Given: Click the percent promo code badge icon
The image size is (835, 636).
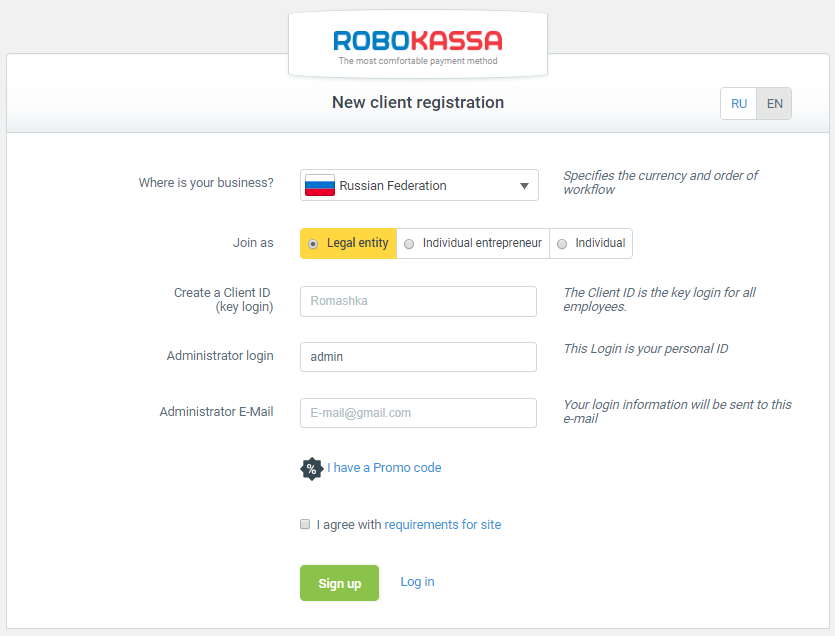Looking at the screenshot, I should (312, 468).
